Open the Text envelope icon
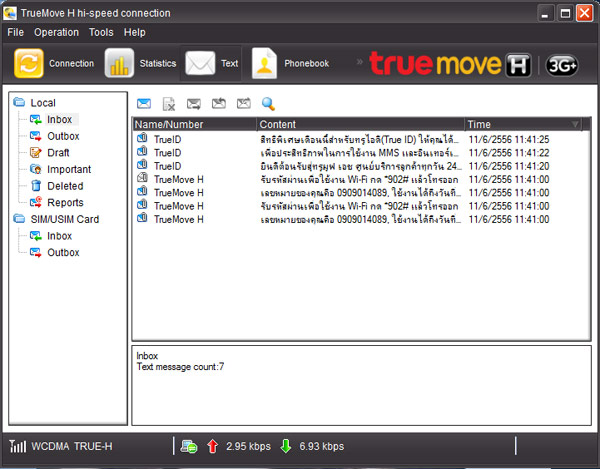The height and width of the screenshot is (469, 600). pyautogui.click(x=200, y=63)
